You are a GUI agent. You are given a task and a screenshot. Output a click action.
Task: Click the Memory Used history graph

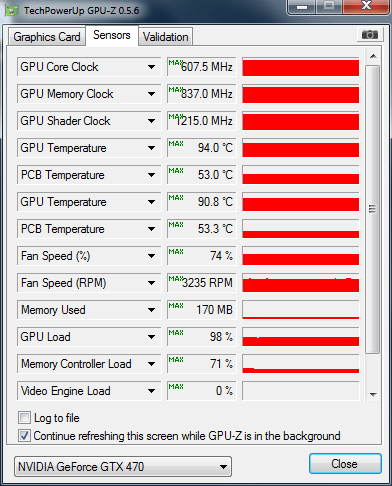[301, 310]
